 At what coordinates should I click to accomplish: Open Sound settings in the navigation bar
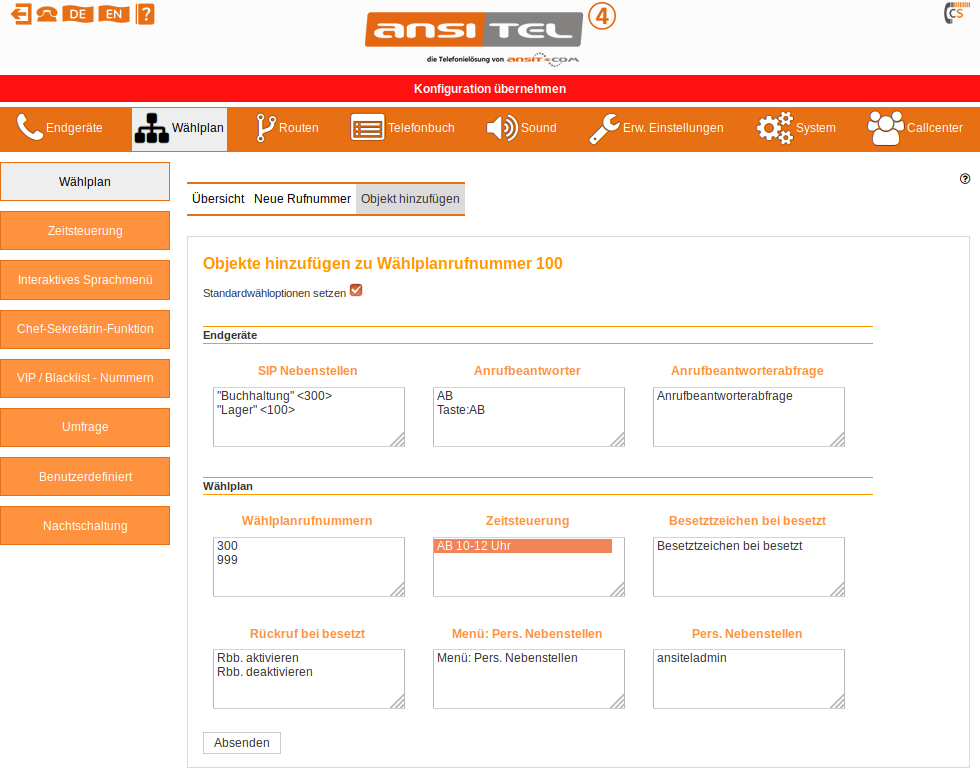click(x=521, y=128)
